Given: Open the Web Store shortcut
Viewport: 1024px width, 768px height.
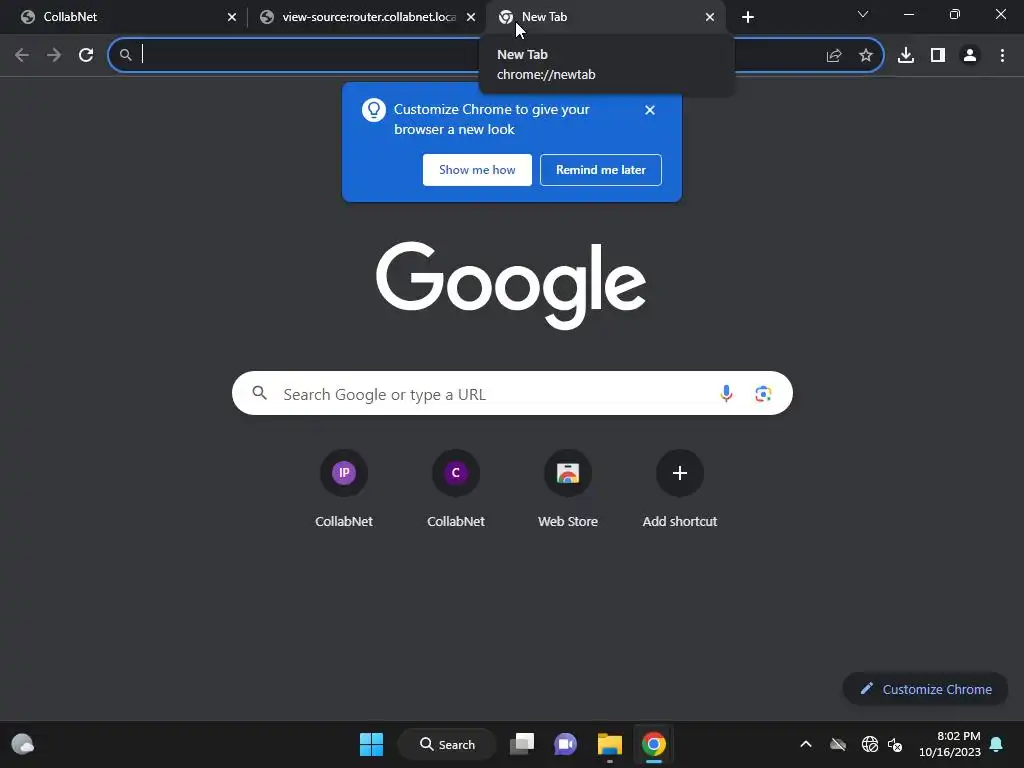Looking at the screenshot, I should pos(568,490).
